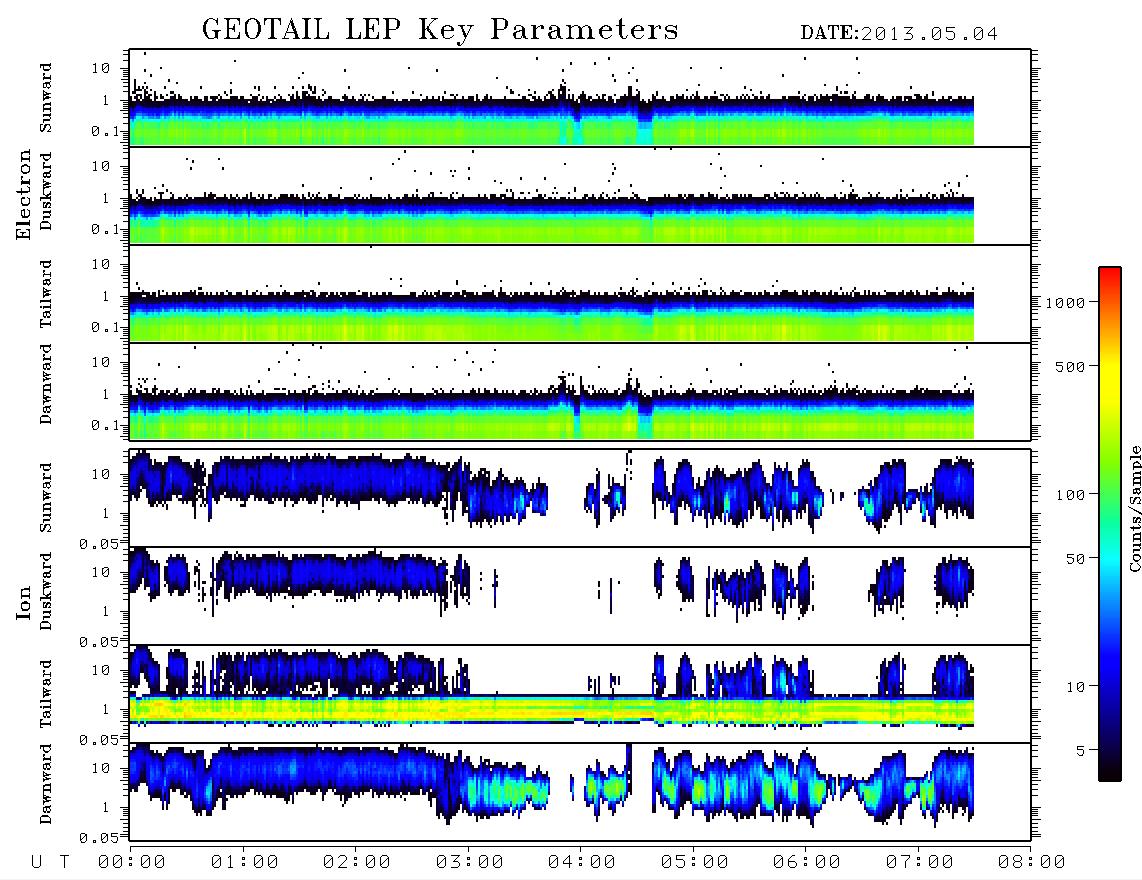Viewport: 1142px width, 880px height.
Task: Select the Ion Sunward panel label
Action: tap(46, 497)
